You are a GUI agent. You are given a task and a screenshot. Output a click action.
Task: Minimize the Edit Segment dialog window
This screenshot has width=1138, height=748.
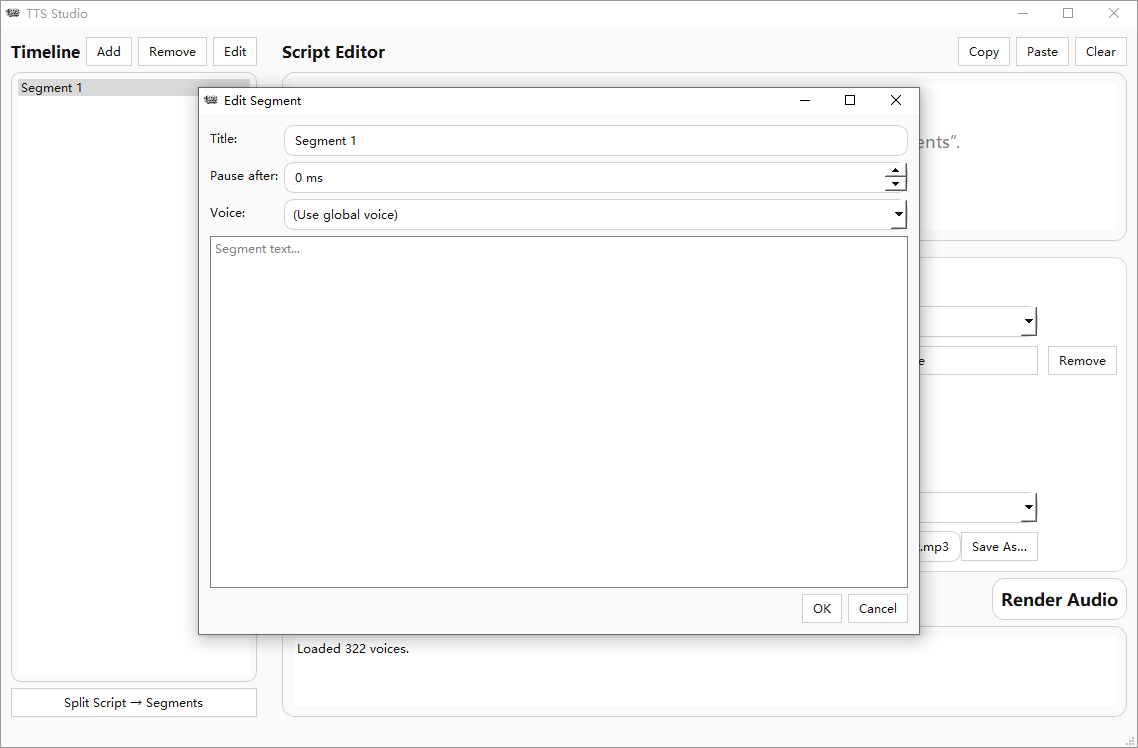(804, 100)
